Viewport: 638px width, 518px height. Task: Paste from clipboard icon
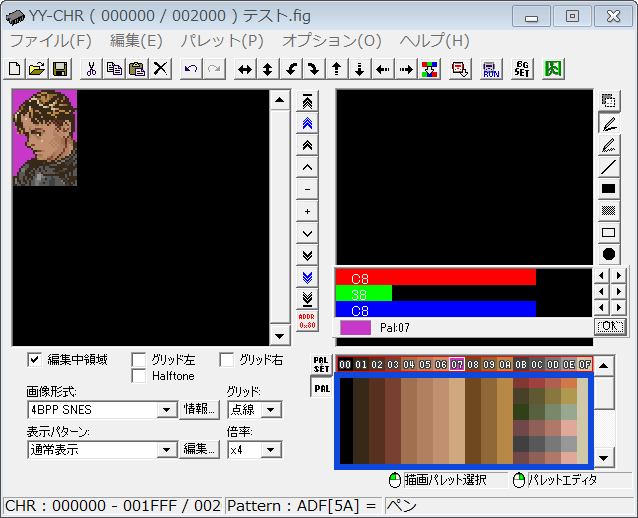click(x=137, y=69)
